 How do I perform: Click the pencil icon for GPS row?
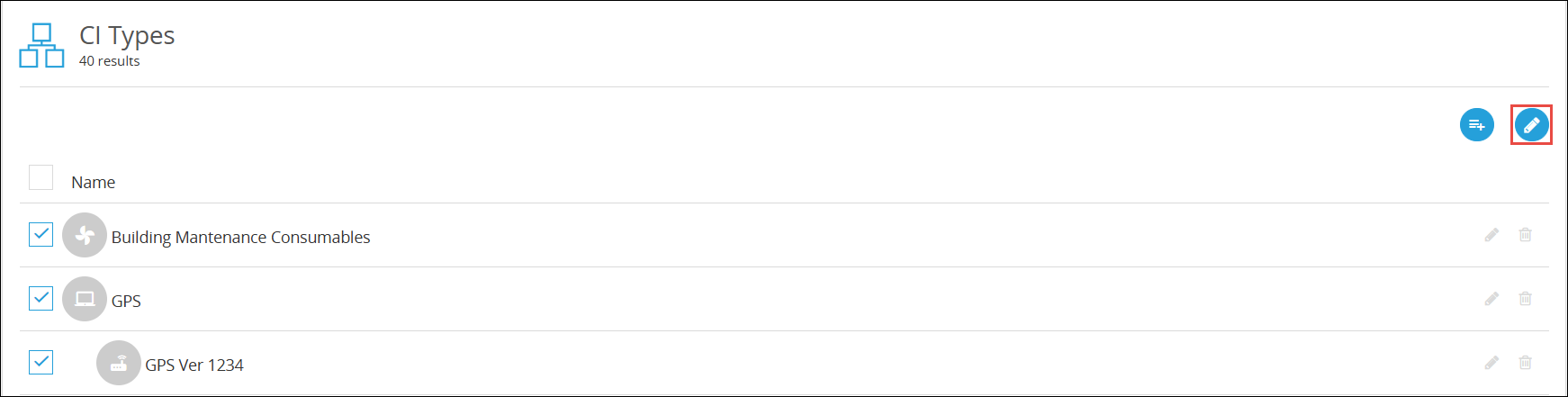(x=1491, y=299)
